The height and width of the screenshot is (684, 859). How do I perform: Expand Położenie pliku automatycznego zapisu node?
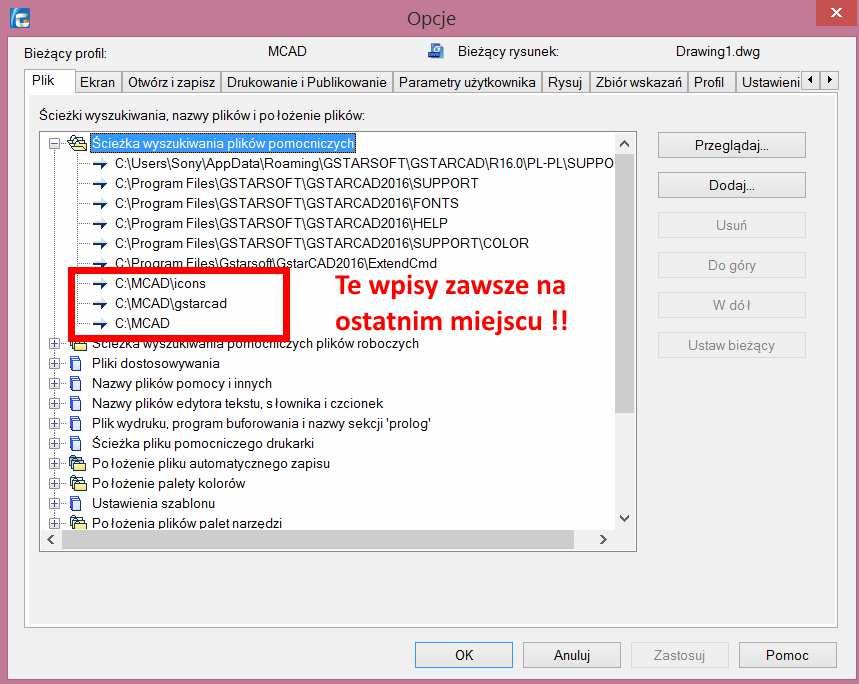pos(54,464)
